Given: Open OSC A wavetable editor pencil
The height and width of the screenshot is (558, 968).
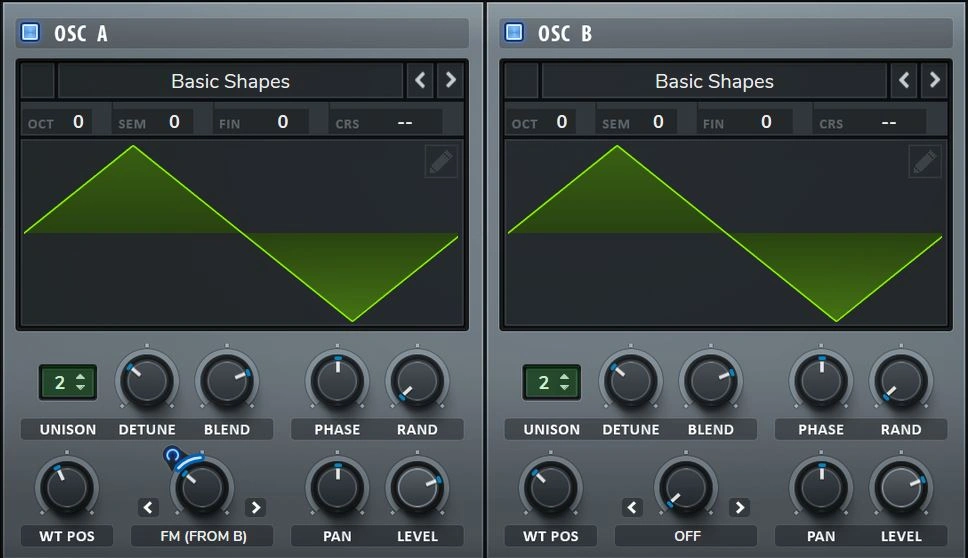Looking at the screenshot, I should 441,162.
